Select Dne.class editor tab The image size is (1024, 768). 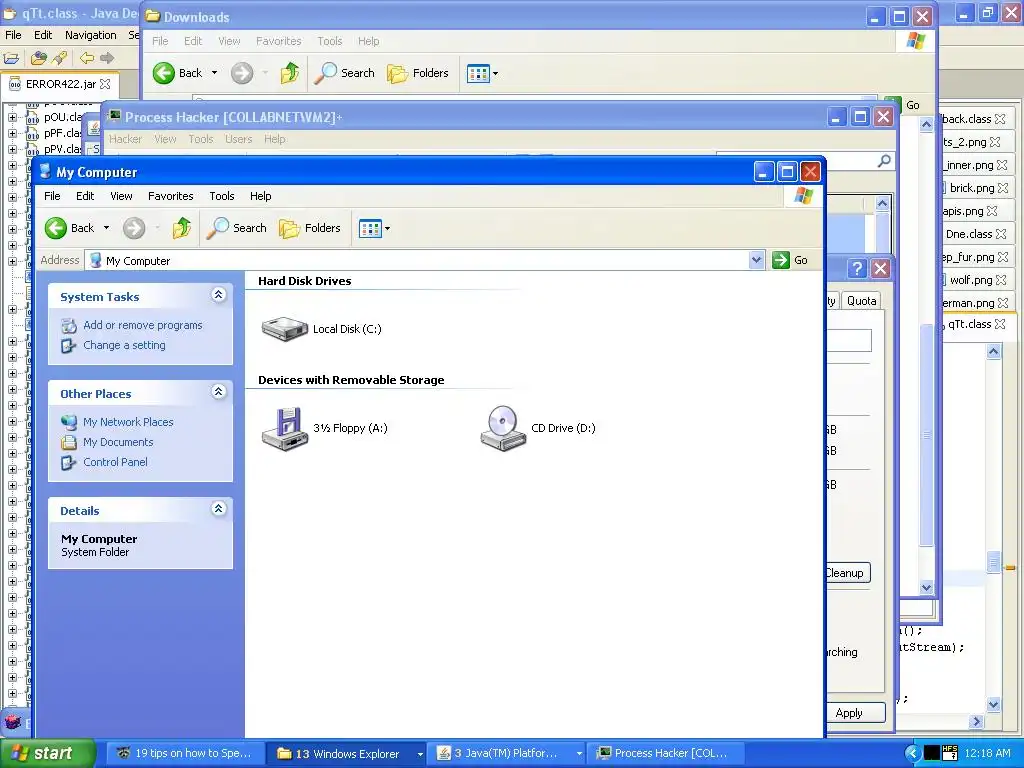point(969,234)
